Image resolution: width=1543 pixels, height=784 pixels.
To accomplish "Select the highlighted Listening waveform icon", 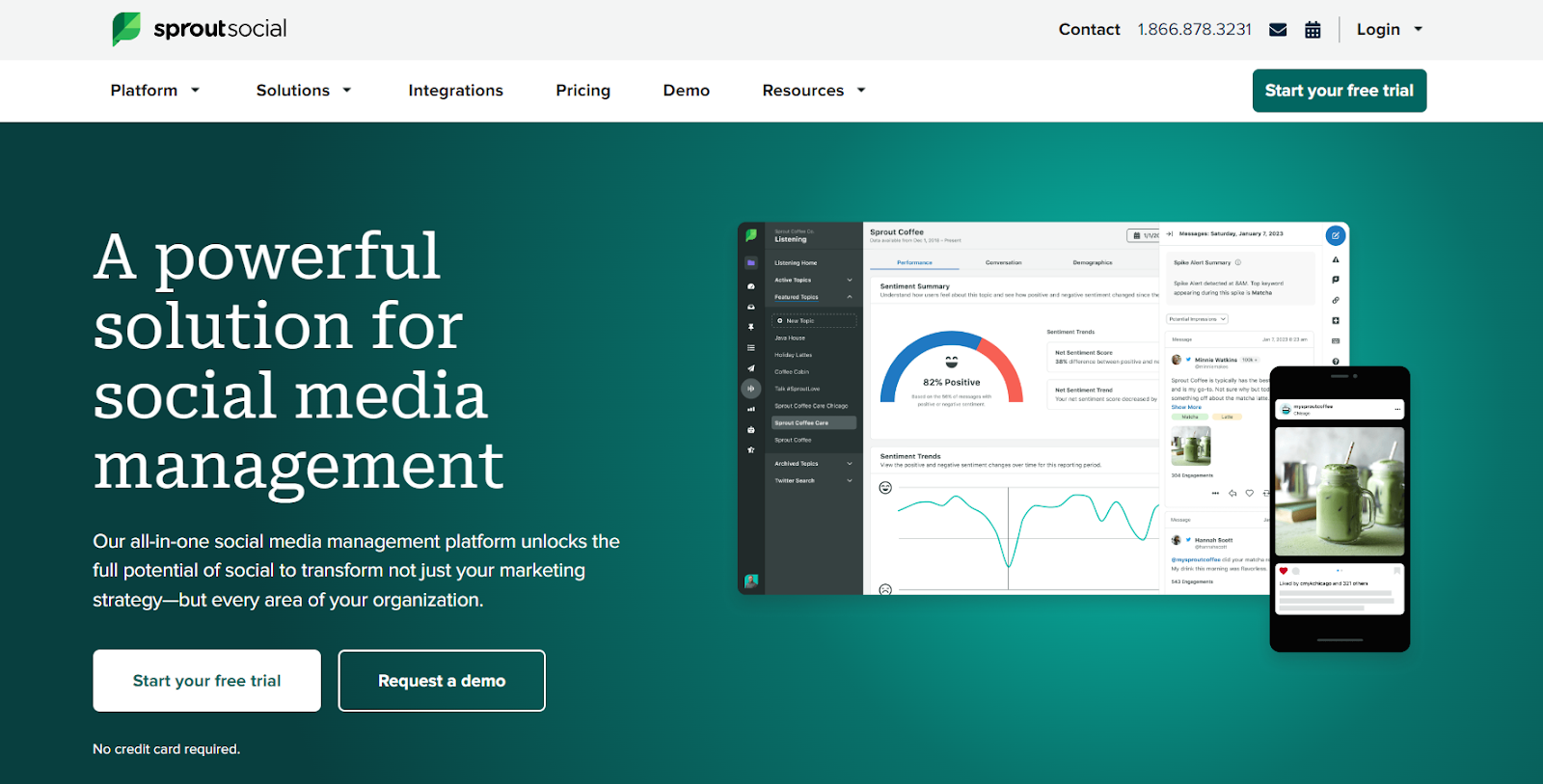I will pyautogui.click(x=751, y=389).
